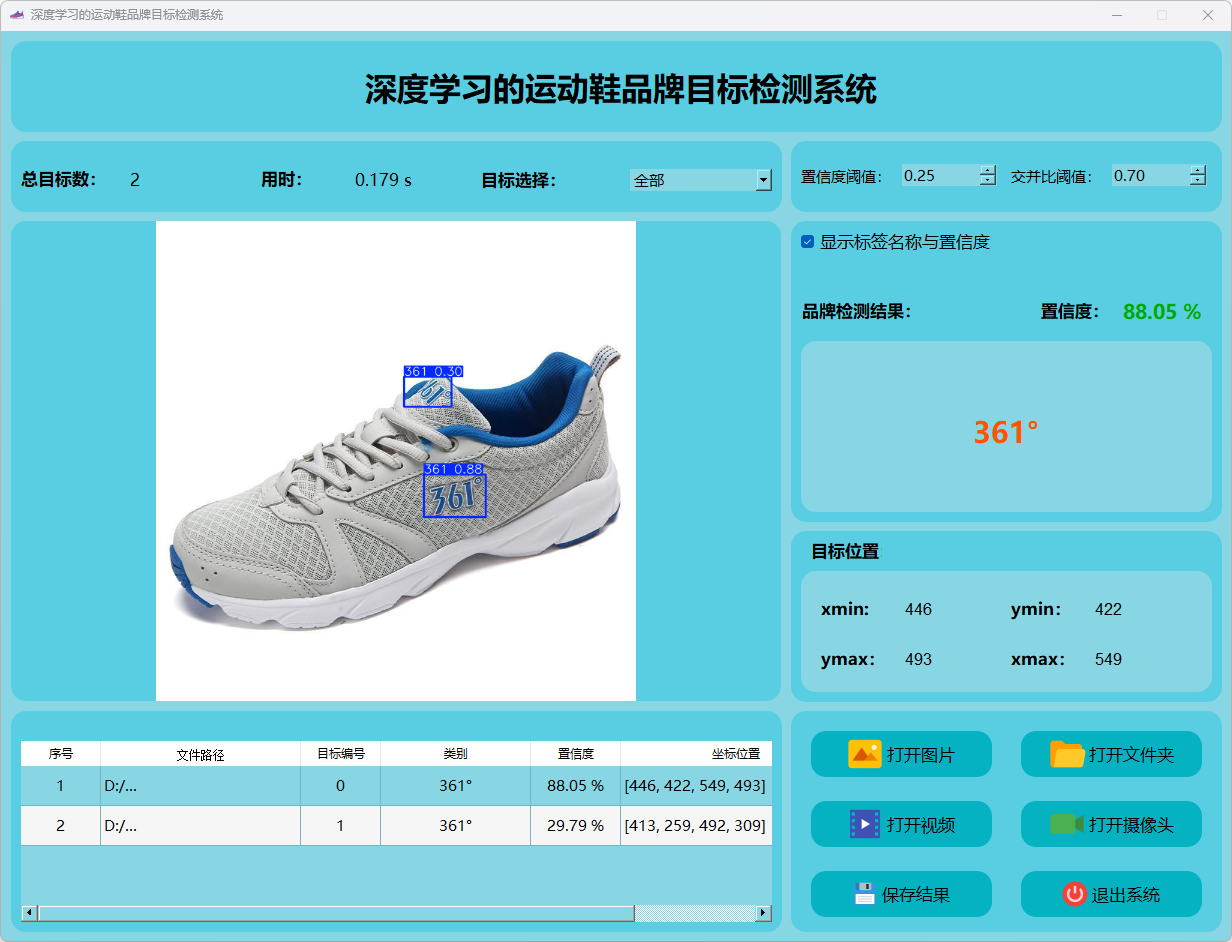The width and height of the screenshot is (1232, 942).
Task: Click the 打开视频 button
Action: [x=901, y=824]
